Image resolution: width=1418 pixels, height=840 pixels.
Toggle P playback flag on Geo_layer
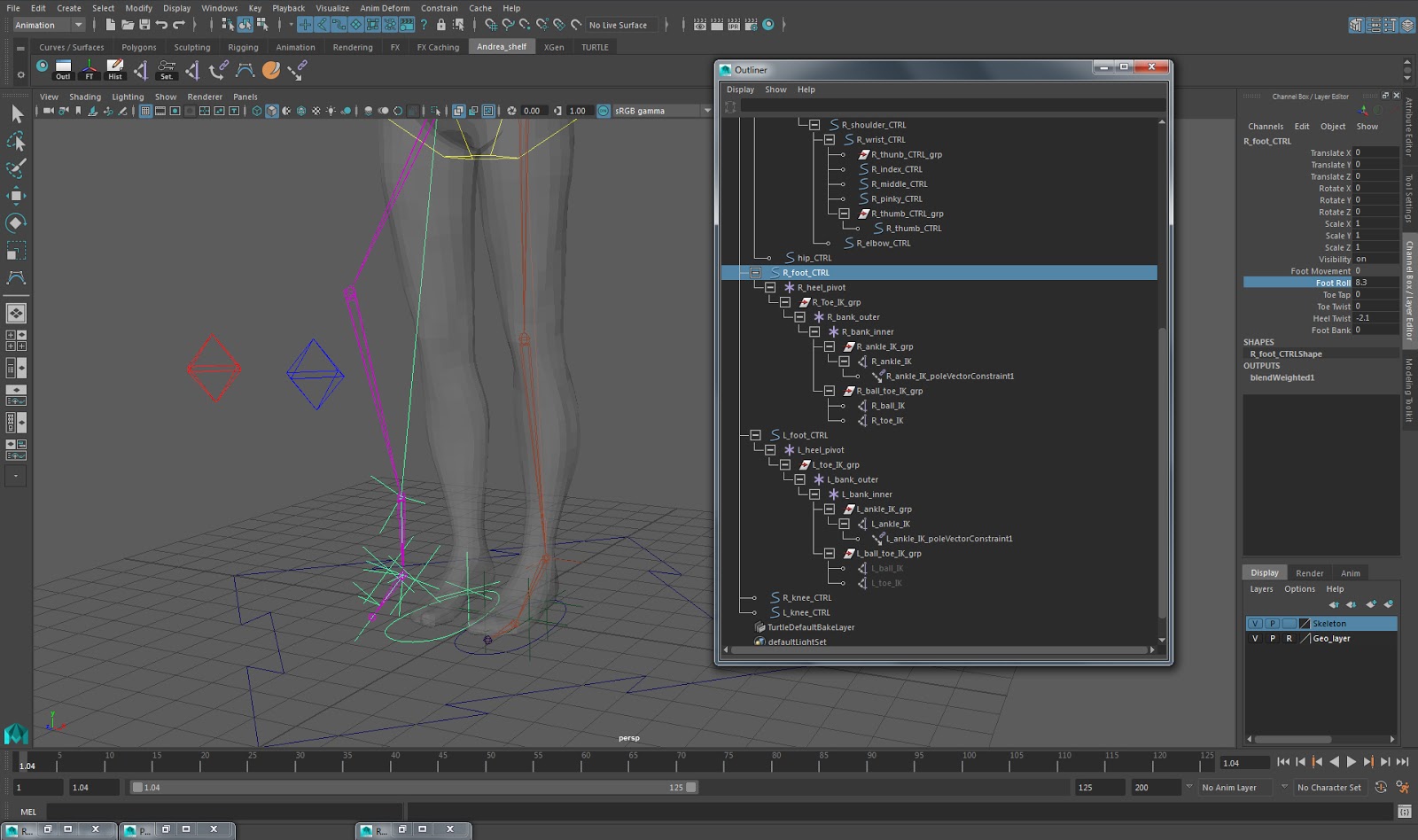[x=1273, y=638]
